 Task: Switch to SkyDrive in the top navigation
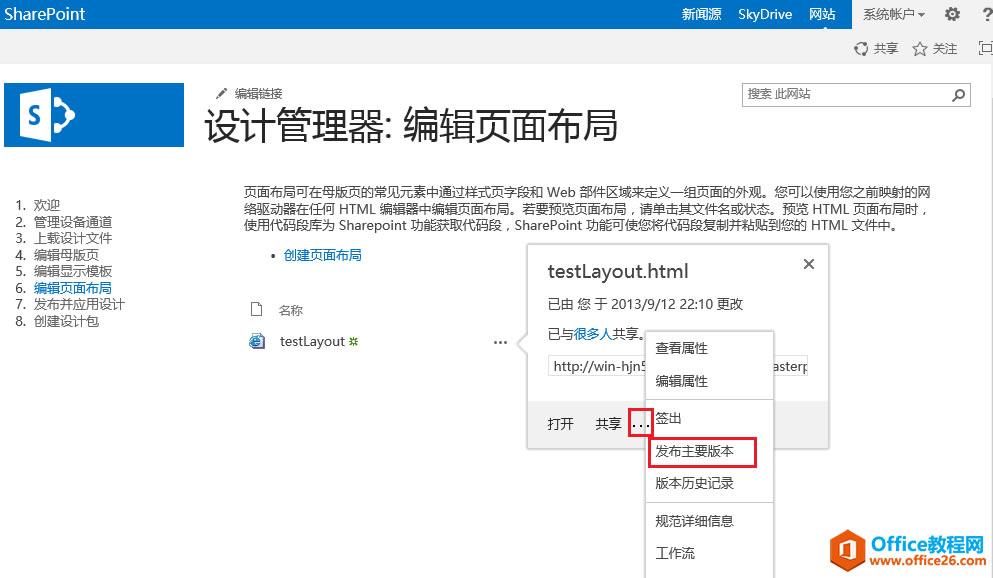pyautogui.click(x=765, y=14)
